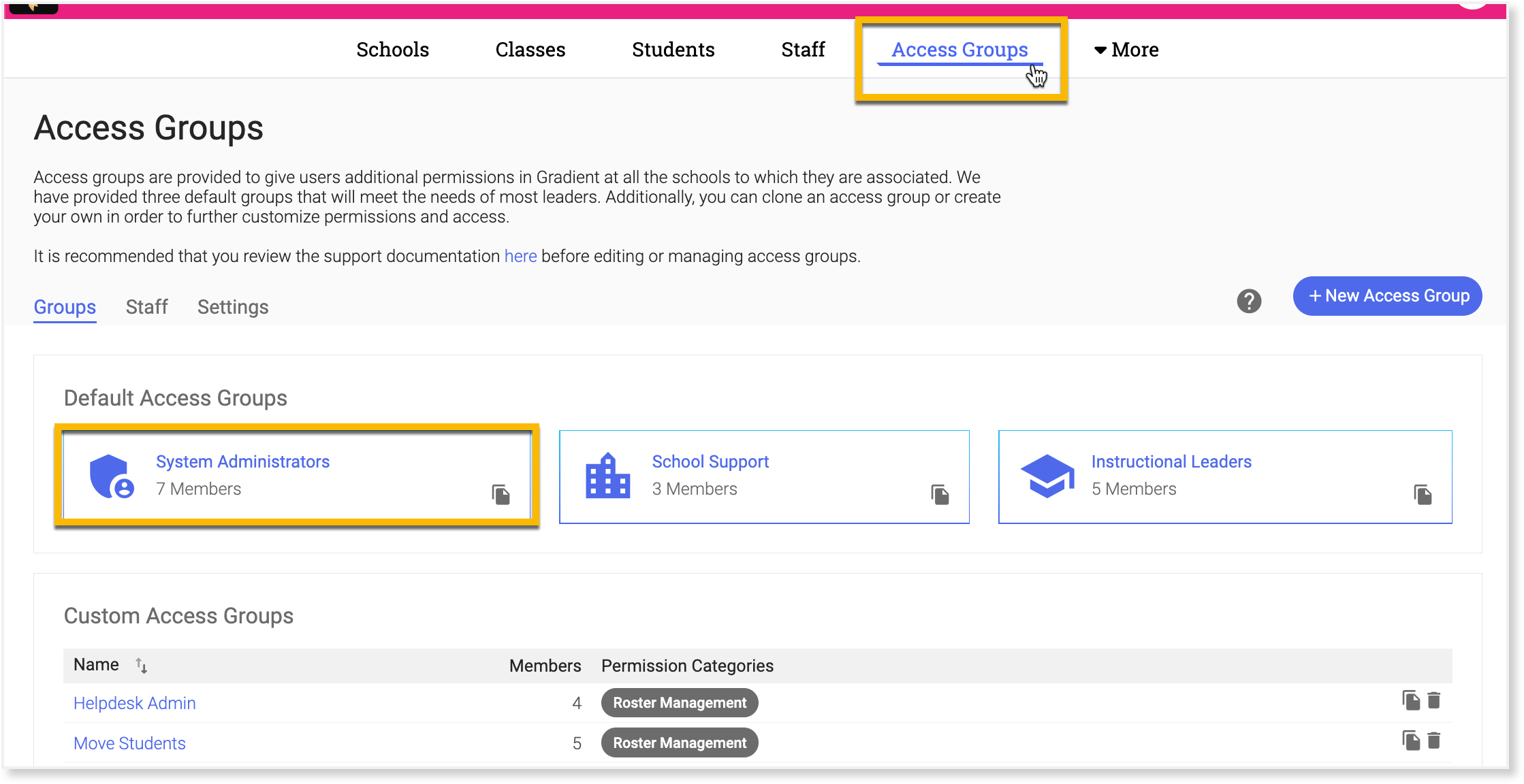This screenshot has width=1524, height=784.
Task: Navigate to the Classes section
Action: pyautogui.click(x=530, y=49)
